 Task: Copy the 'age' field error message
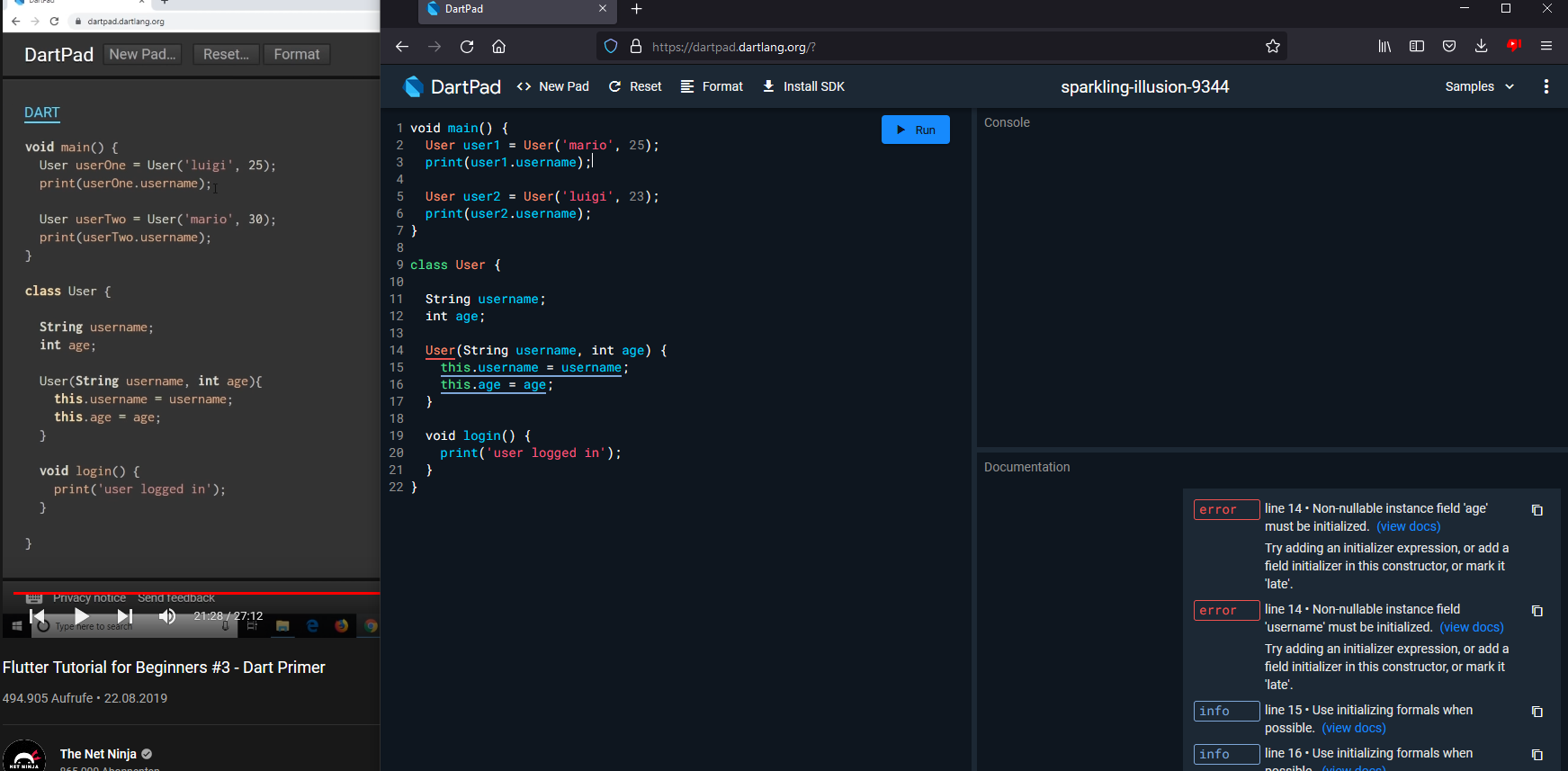[x=1537, y=510]
